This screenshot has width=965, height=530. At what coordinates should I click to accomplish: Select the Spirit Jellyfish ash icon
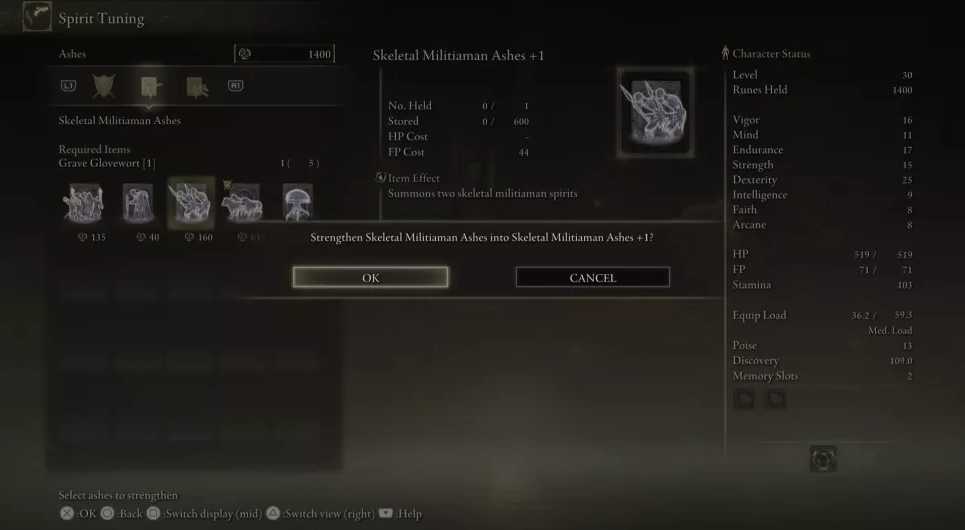pos(298,203)
